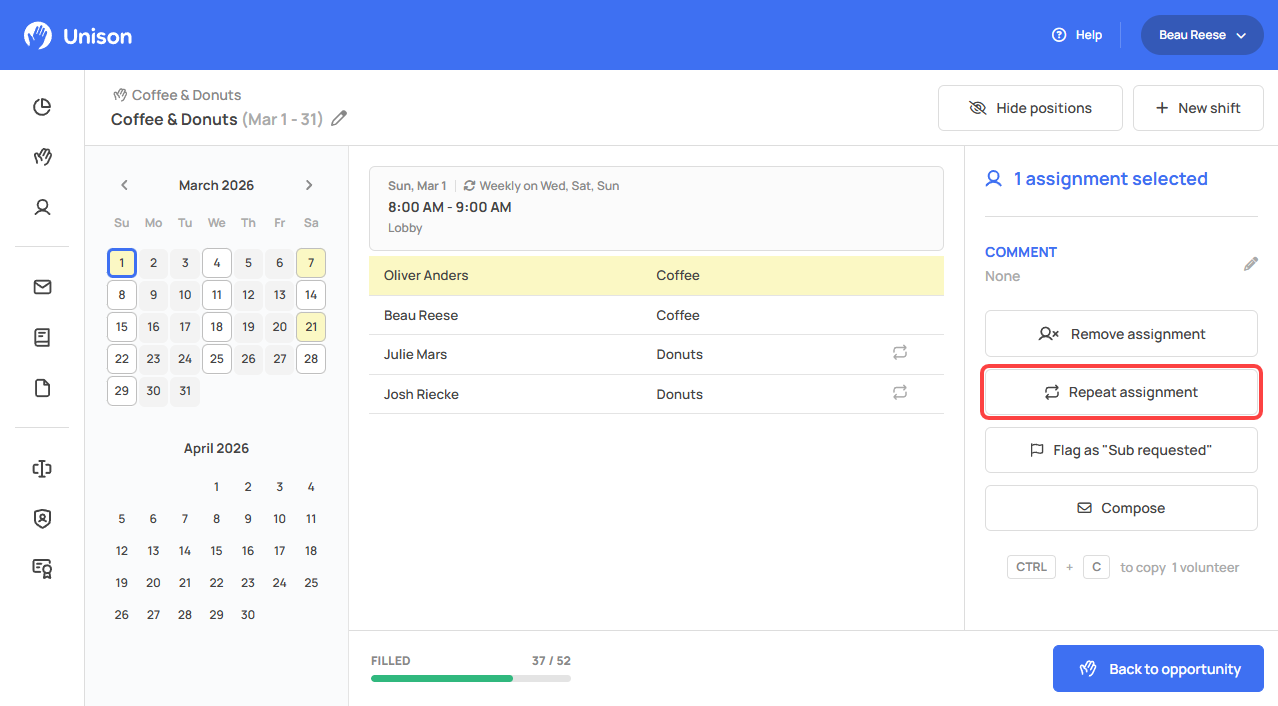Screen dimensions: 1278x706
Task: Click Coffee & Donuts breadcrumb link
Action: click(177, 95)
